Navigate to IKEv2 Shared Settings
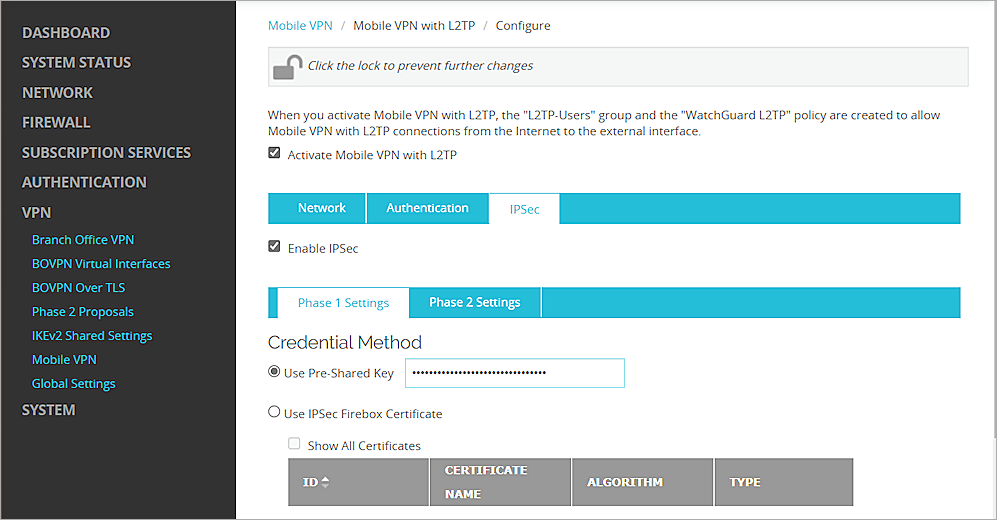Image resolution: width=997 pixels, height=520 pixels. point(92,336)
